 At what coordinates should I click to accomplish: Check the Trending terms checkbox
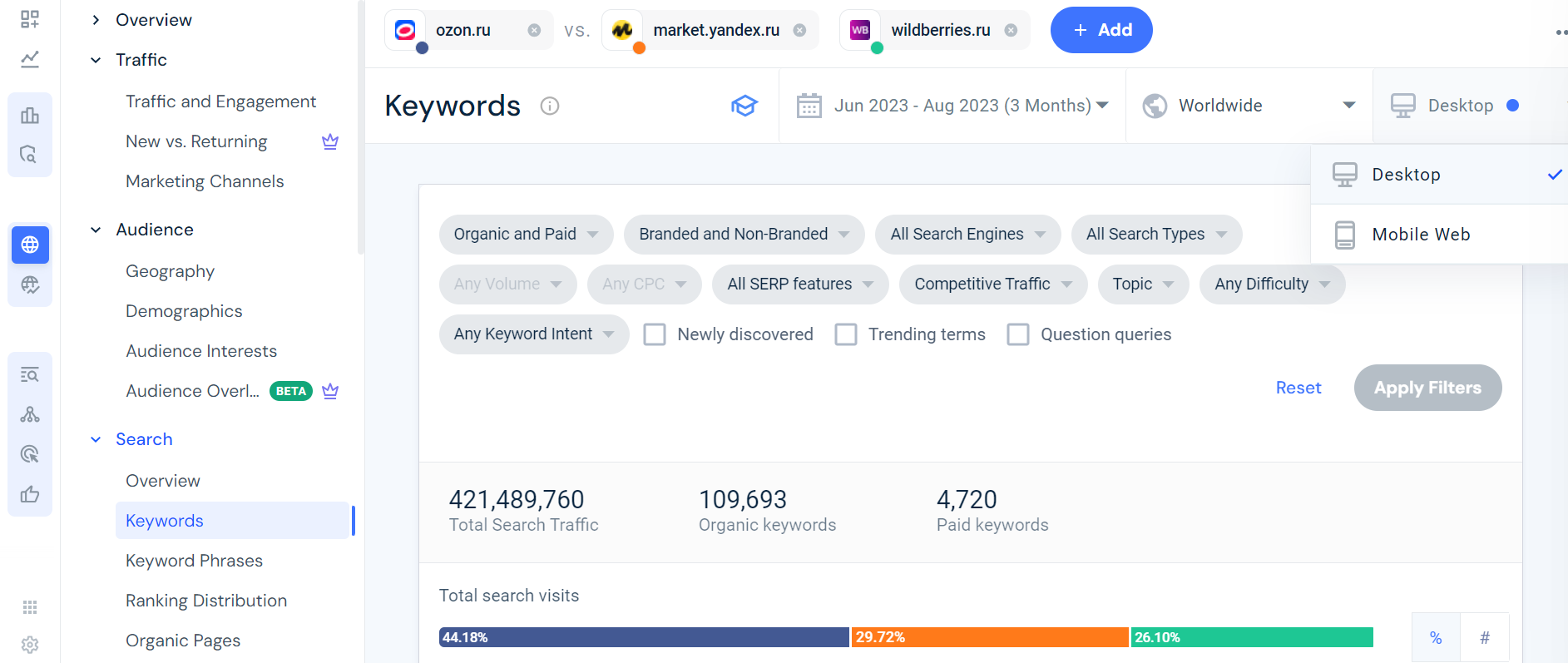[846, 334]
